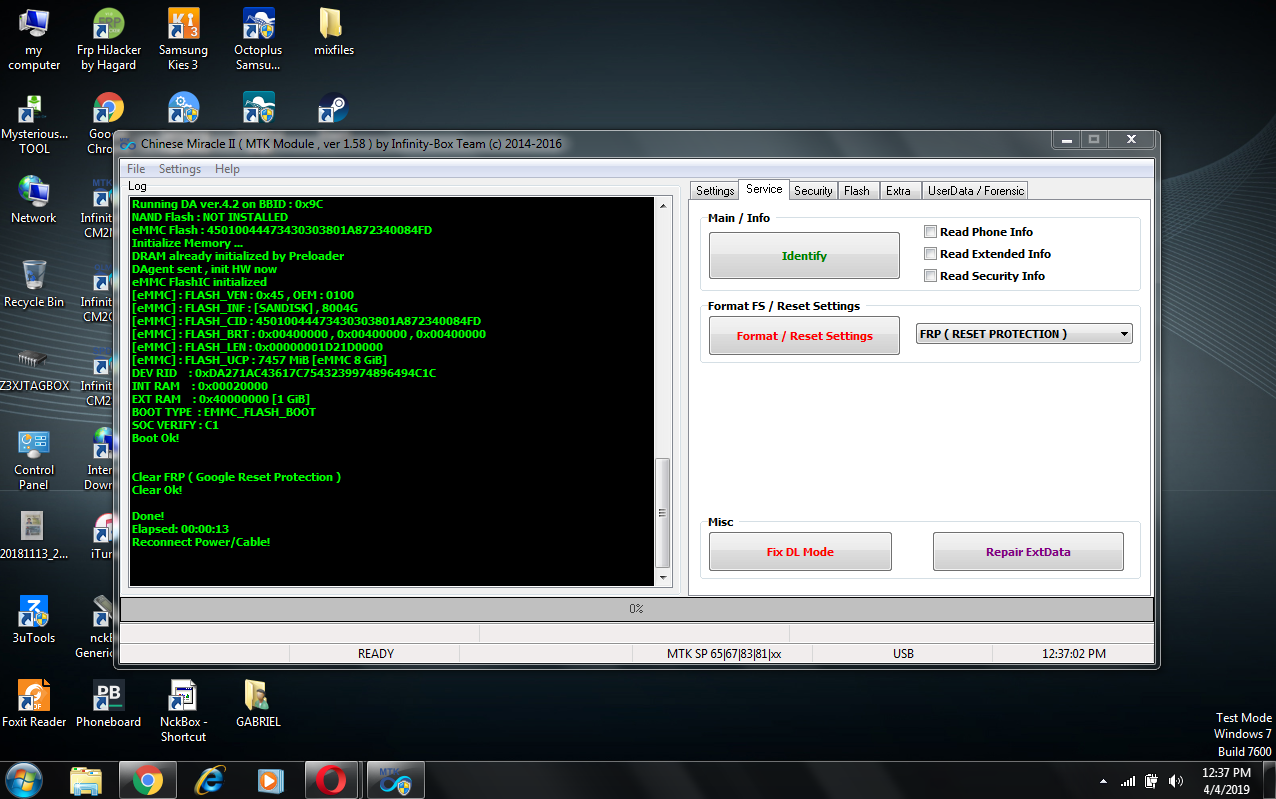Launch Phoneboard desktop shortcut

pos(109,703)
